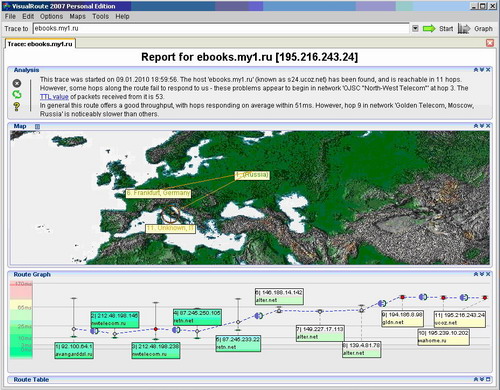500x390 pixels.
Task: Click the Graph chart icon in toolbar
Action: (x=464, y=29)
